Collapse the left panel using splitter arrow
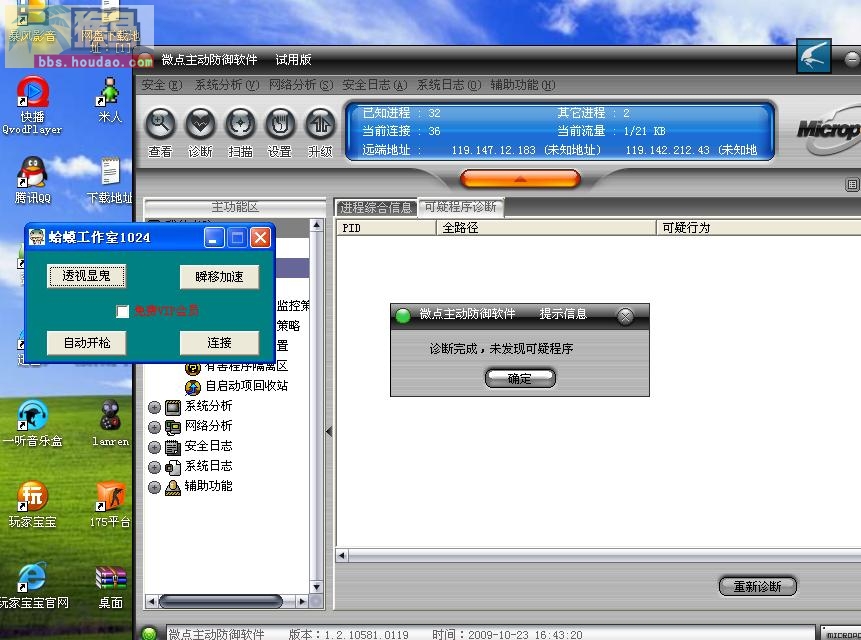 coord(329,431)
